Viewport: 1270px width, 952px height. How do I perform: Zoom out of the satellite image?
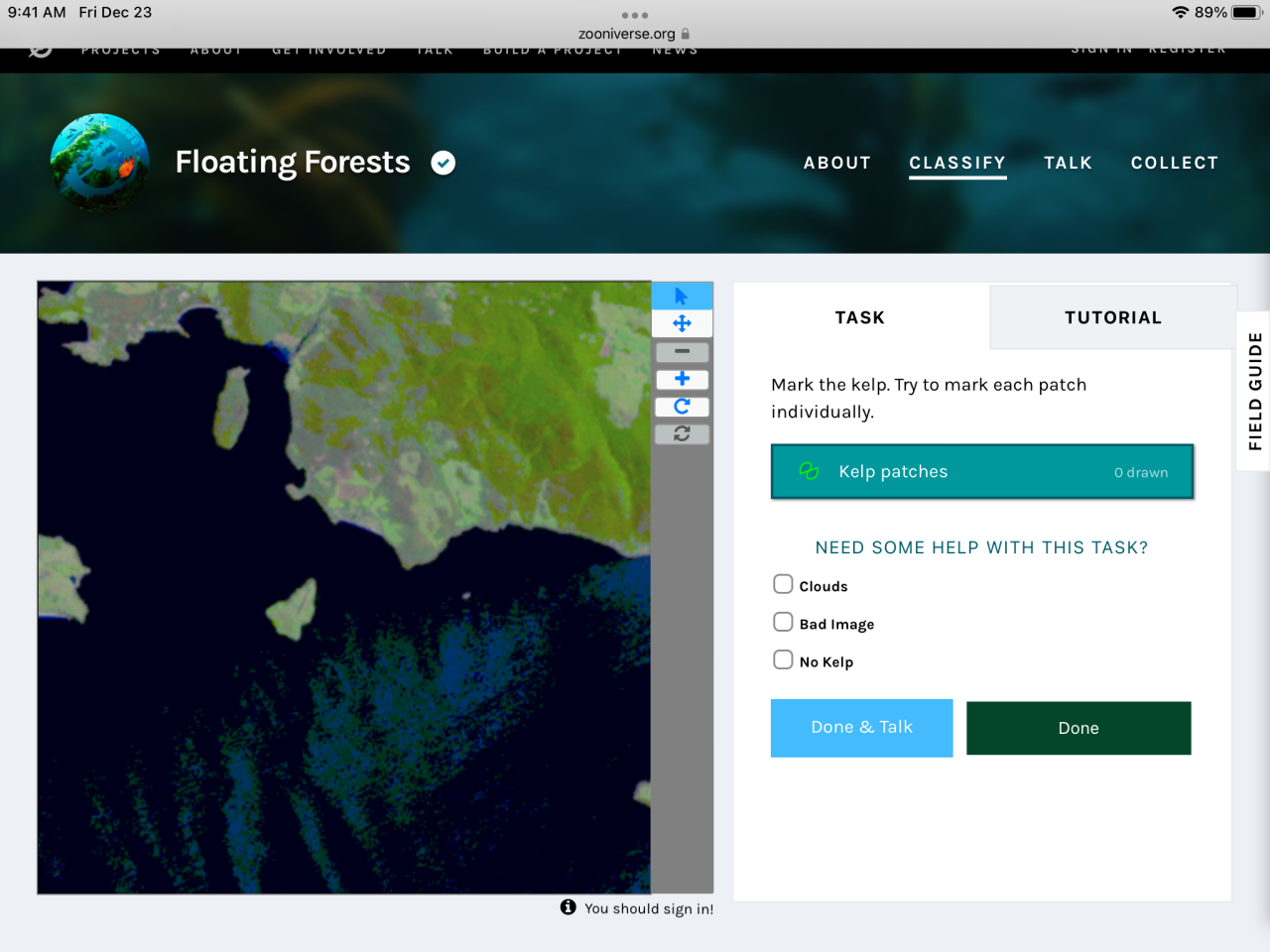tap(682, 351)
